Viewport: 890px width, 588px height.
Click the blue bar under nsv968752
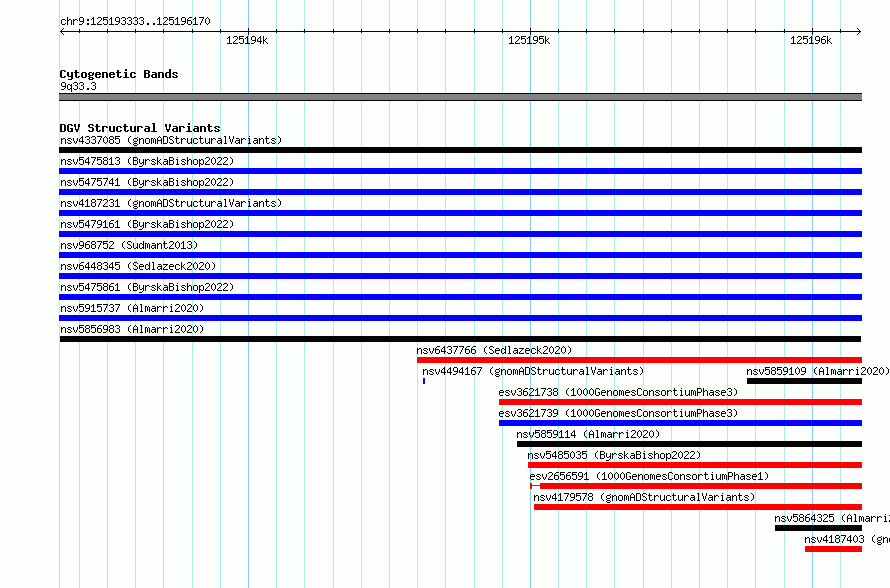[460, 255]
